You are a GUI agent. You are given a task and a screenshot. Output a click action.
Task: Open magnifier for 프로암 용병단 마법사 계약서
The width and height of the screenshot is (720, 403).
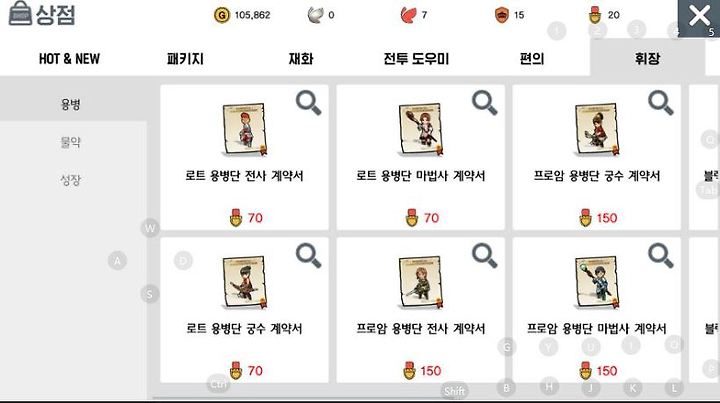(x=661, y=256)
